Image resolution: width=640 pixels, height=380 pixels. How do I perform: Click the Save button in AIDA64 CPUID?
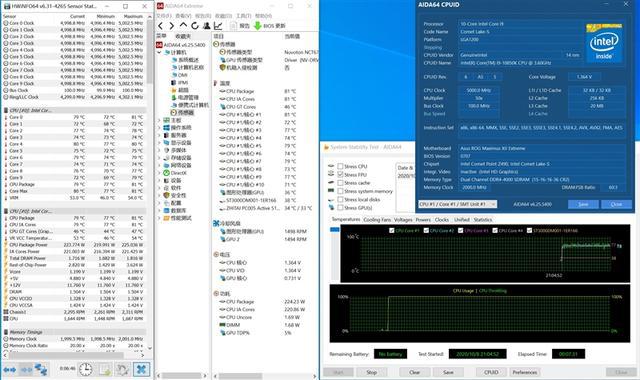[x=583, y=204]
